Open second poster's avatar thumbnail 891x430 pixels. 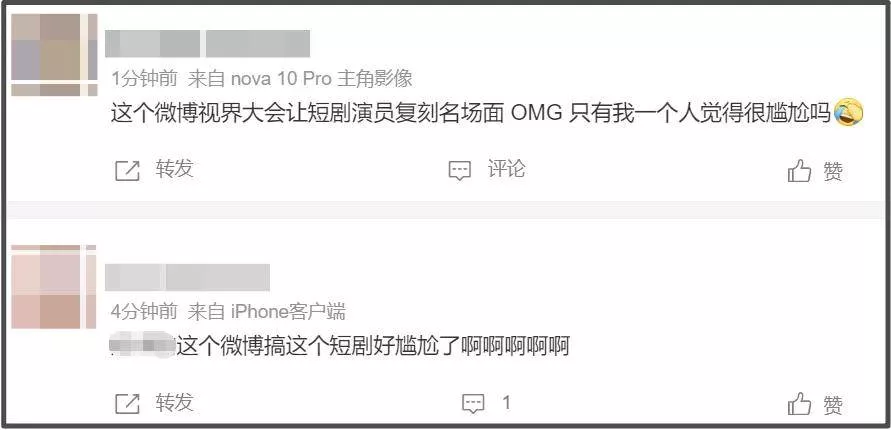tap(55, 287)
